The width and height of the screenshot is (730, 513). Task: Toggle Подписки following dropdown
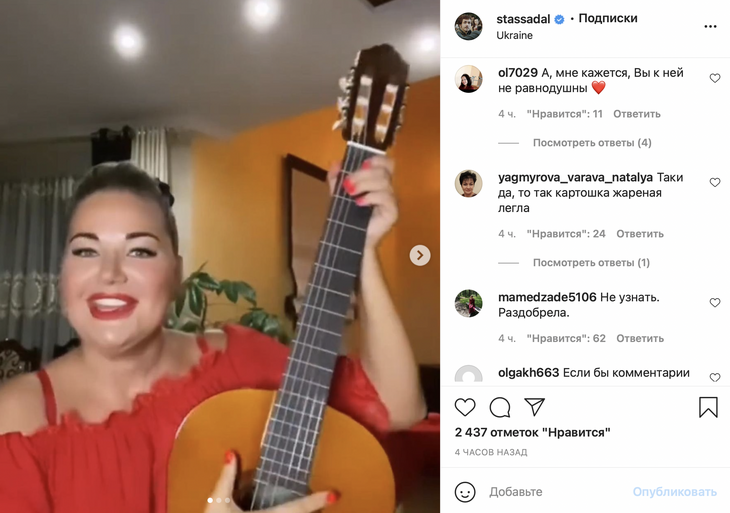(608, 19)
